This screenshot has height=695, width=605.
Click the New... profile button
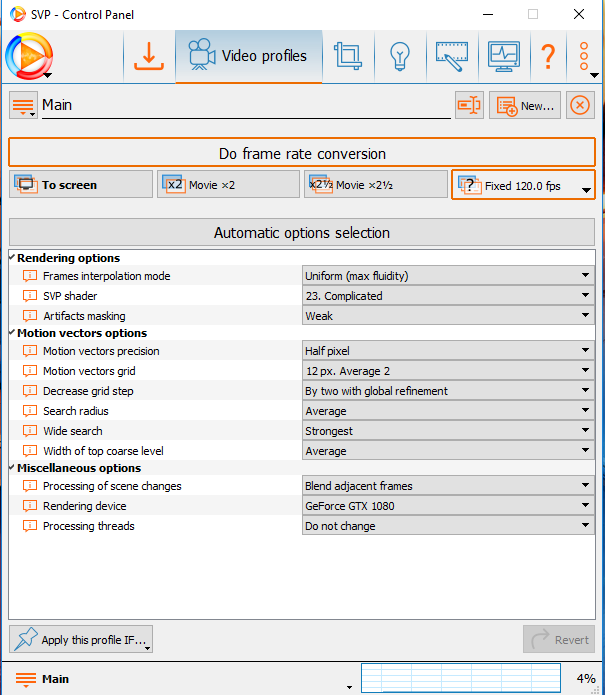point(524,105)
